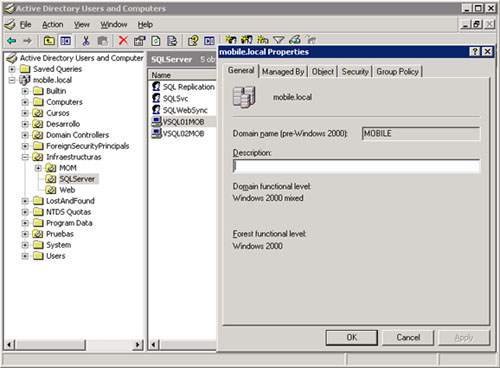Click the dialog's question mark help button
Screen dimensions: 500x368
click(475, 52)
